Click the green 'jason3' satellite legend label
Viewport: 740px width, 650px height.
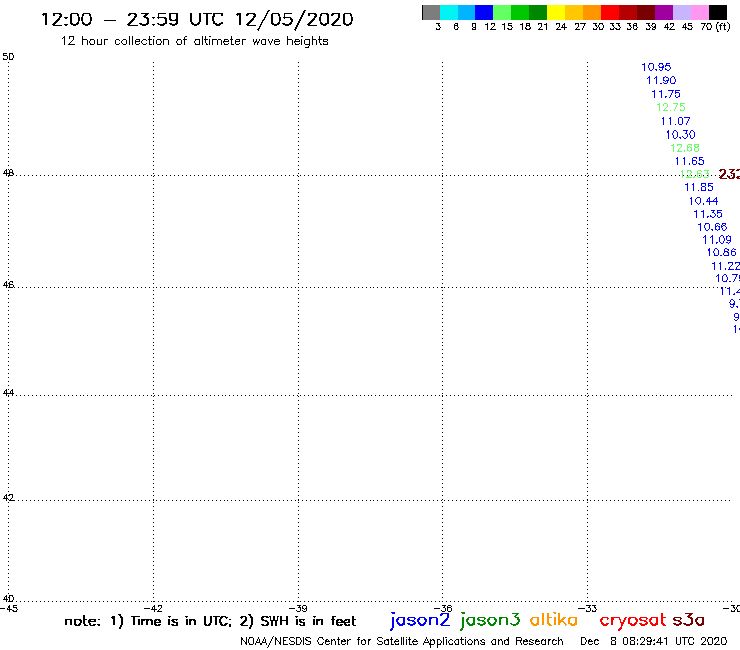[x=490, y=620]
